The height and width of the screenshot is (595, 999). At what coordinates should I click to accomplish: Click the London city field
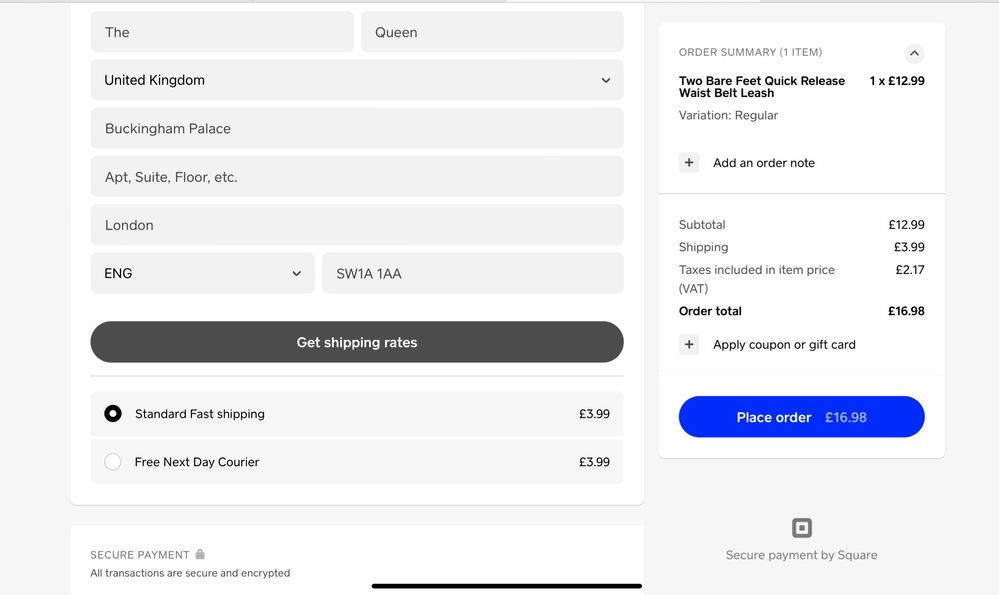coord(357,225)
